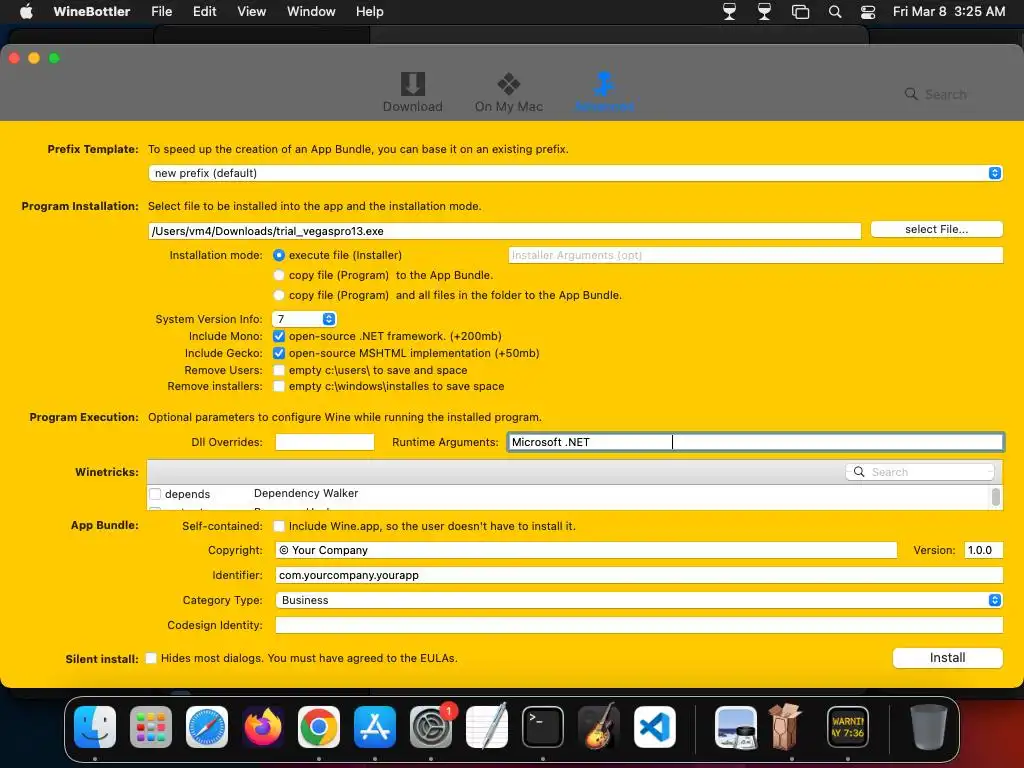Open Preview from the dock
The height and width of the screenshot is (768, 1024).
[736, 727]
